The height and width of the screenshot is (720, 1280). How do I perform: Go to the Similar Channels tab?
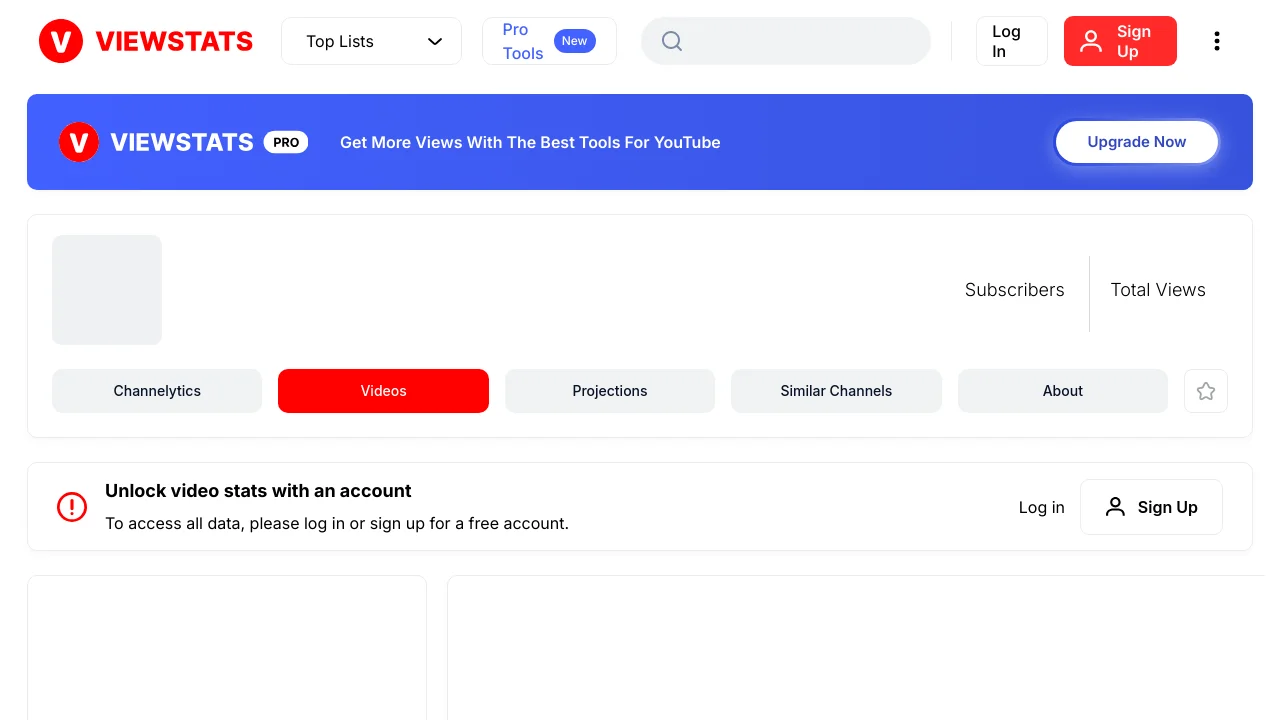[x=836, y=391]
